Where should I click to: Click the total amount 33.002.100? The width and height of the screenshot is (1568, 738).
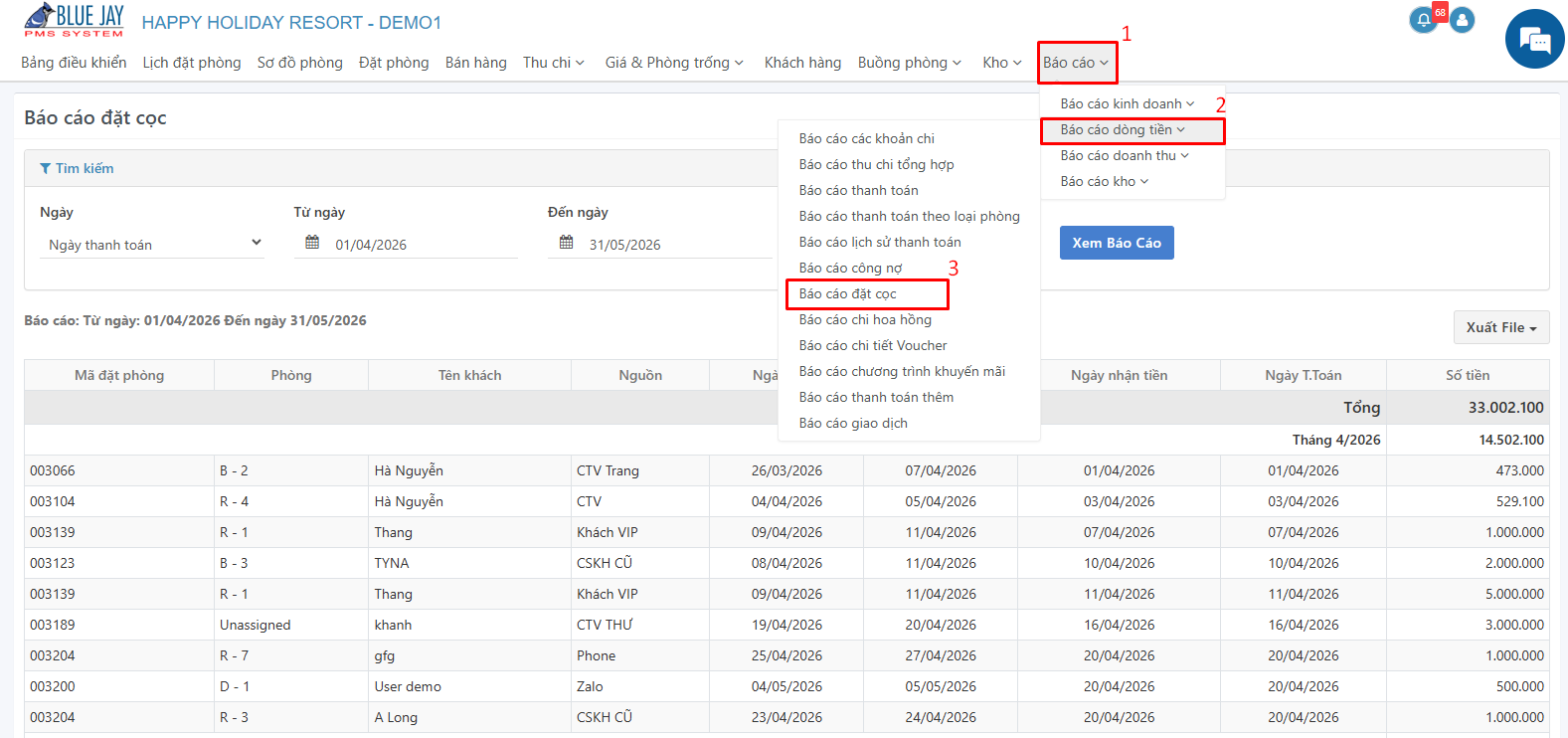point(1506,408)
